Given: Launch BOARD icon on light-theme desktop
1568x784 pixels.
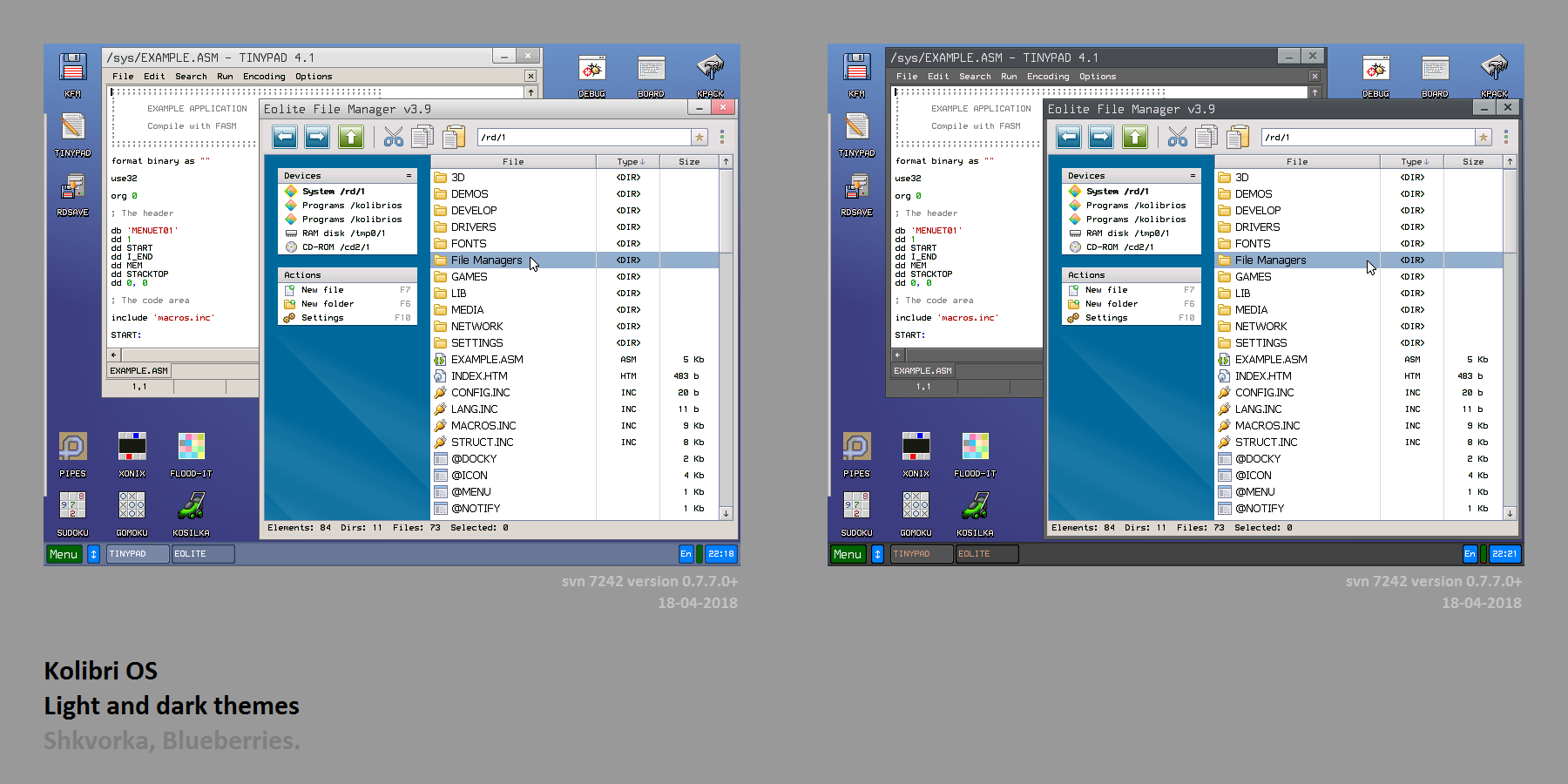Looking at the screenshot, I should coord(652,75).
